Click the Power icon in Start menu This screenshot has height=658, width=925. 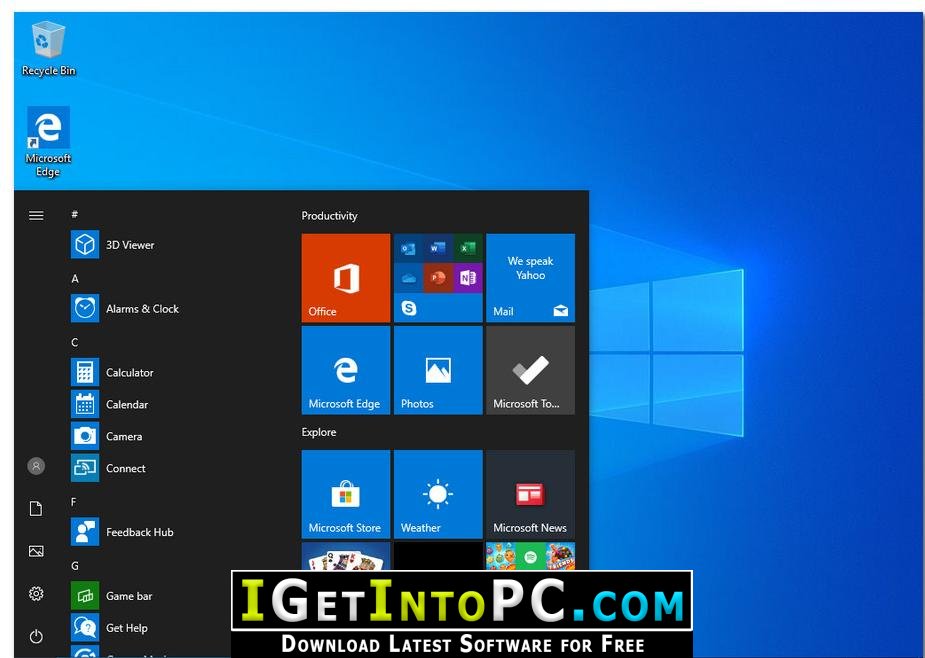point(36,636)
